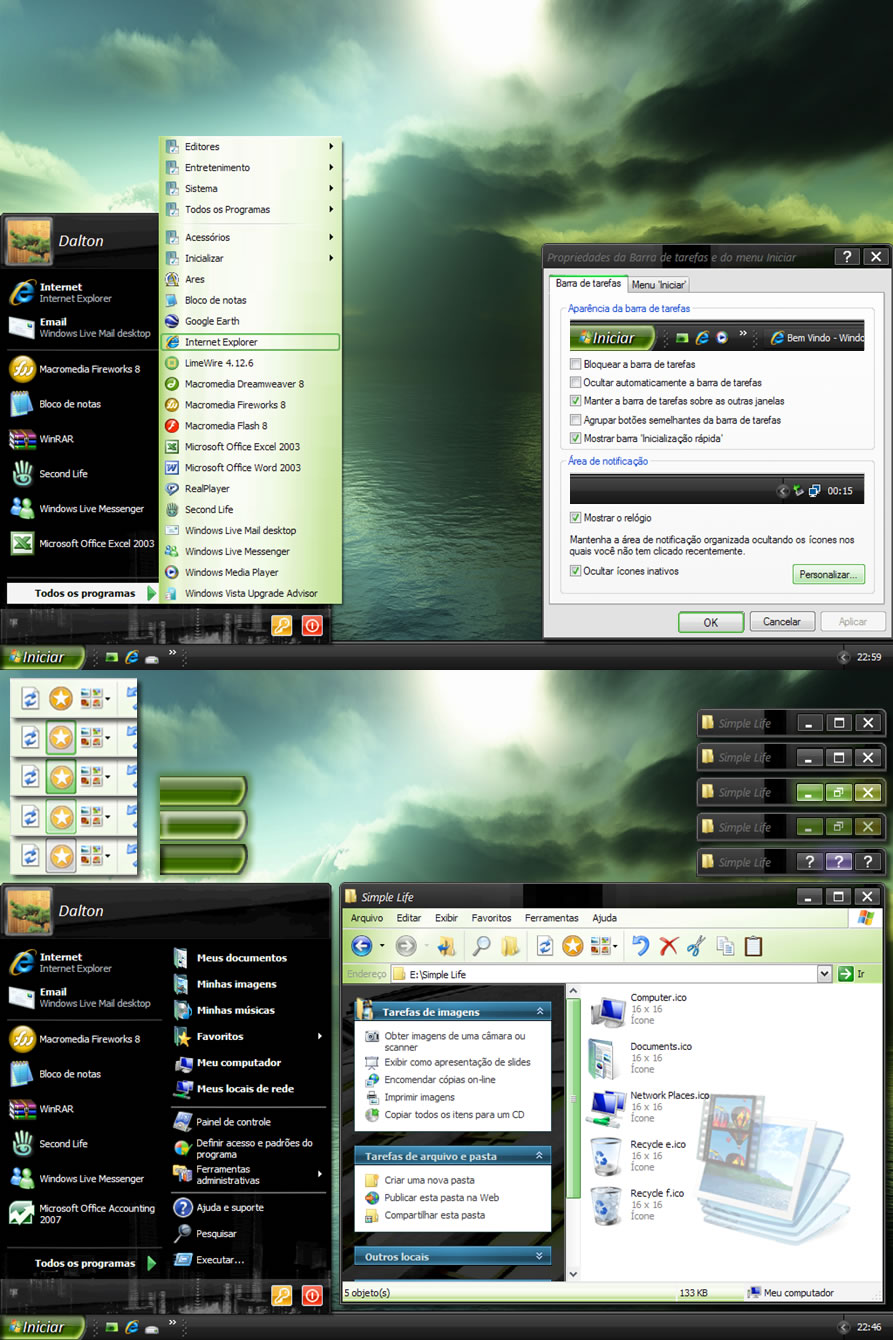
Task: Enable Agrupar botões semelhantes da barra de tarefas
Action: (576, 420)
